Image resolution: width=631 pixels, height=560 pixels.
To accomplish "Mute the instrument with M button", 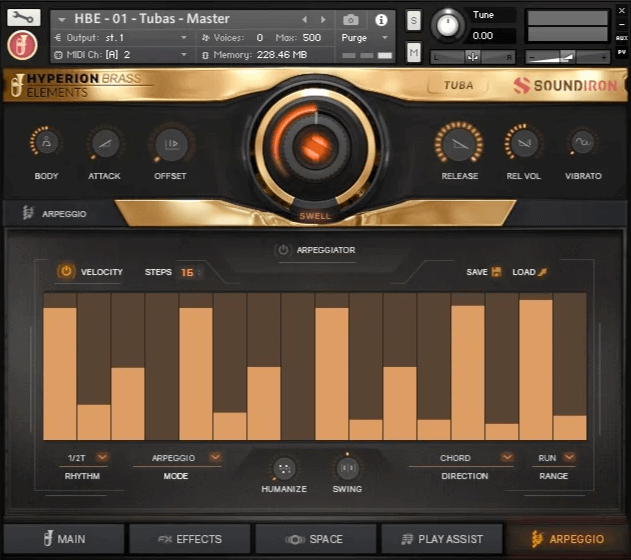I will (x=414, y=52).
